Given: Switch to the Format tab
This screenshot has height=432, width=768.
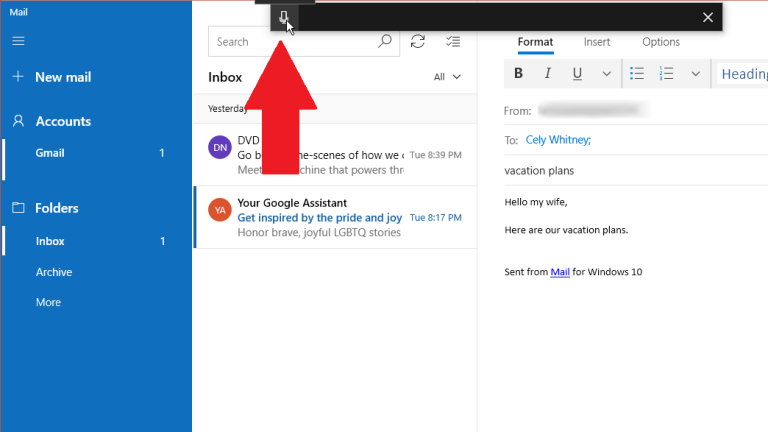Looking at the screenshot, I should pos(535,42).
